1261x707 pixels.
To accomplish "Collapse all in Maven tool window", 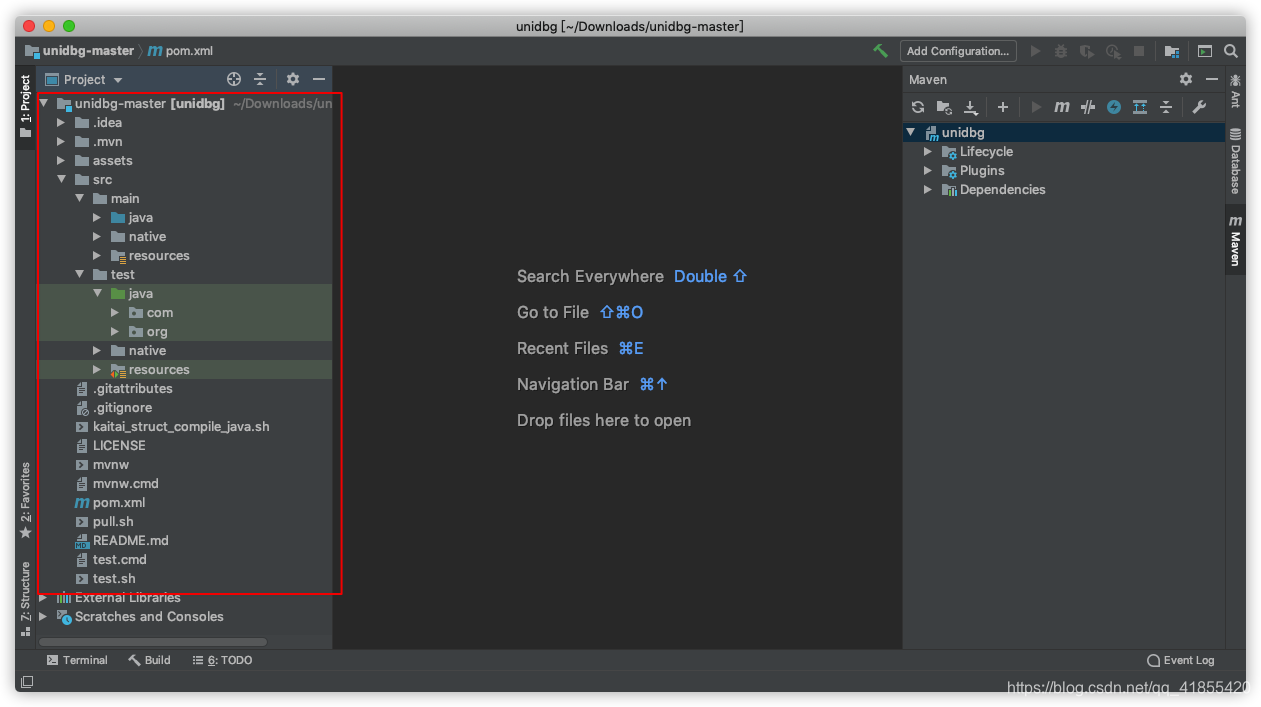I will coord(1166,107).
